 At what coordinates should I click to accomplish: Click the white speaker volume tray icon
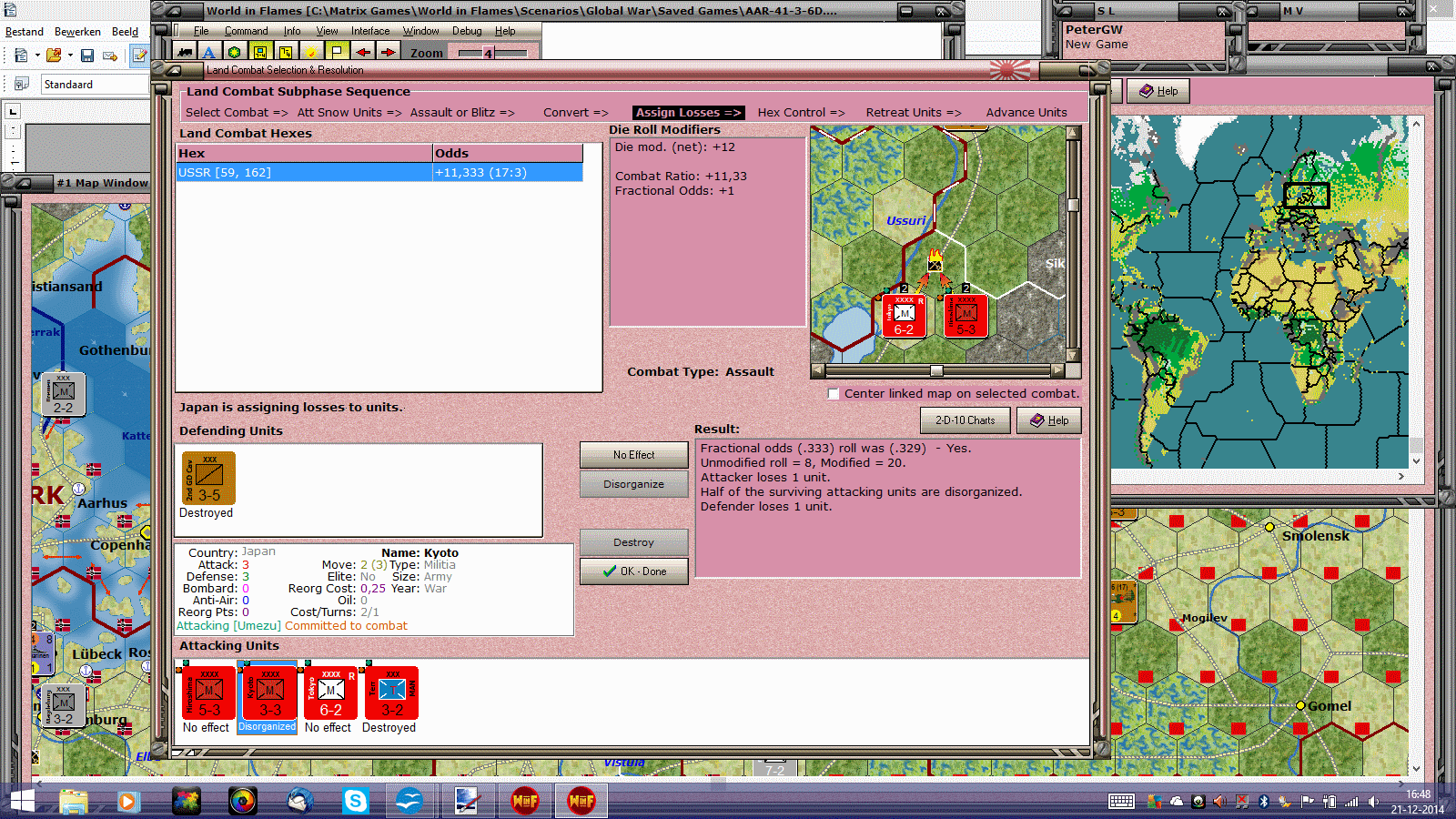1372,802
